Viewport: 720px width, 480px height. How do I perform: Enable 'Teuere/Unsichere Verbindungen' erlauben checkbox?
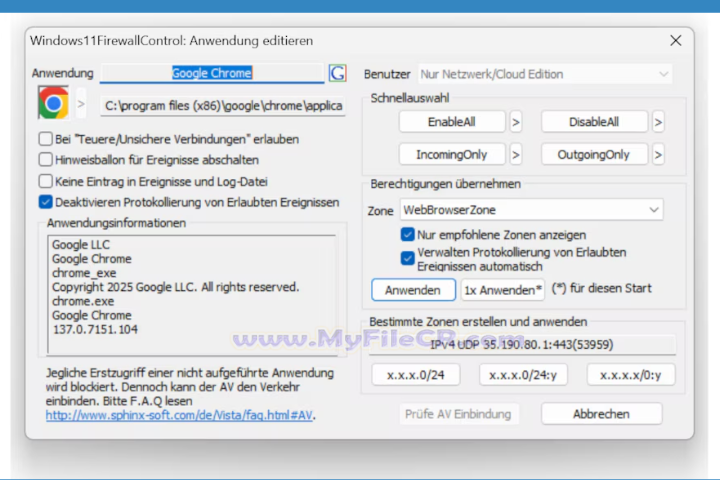point(45,139)
